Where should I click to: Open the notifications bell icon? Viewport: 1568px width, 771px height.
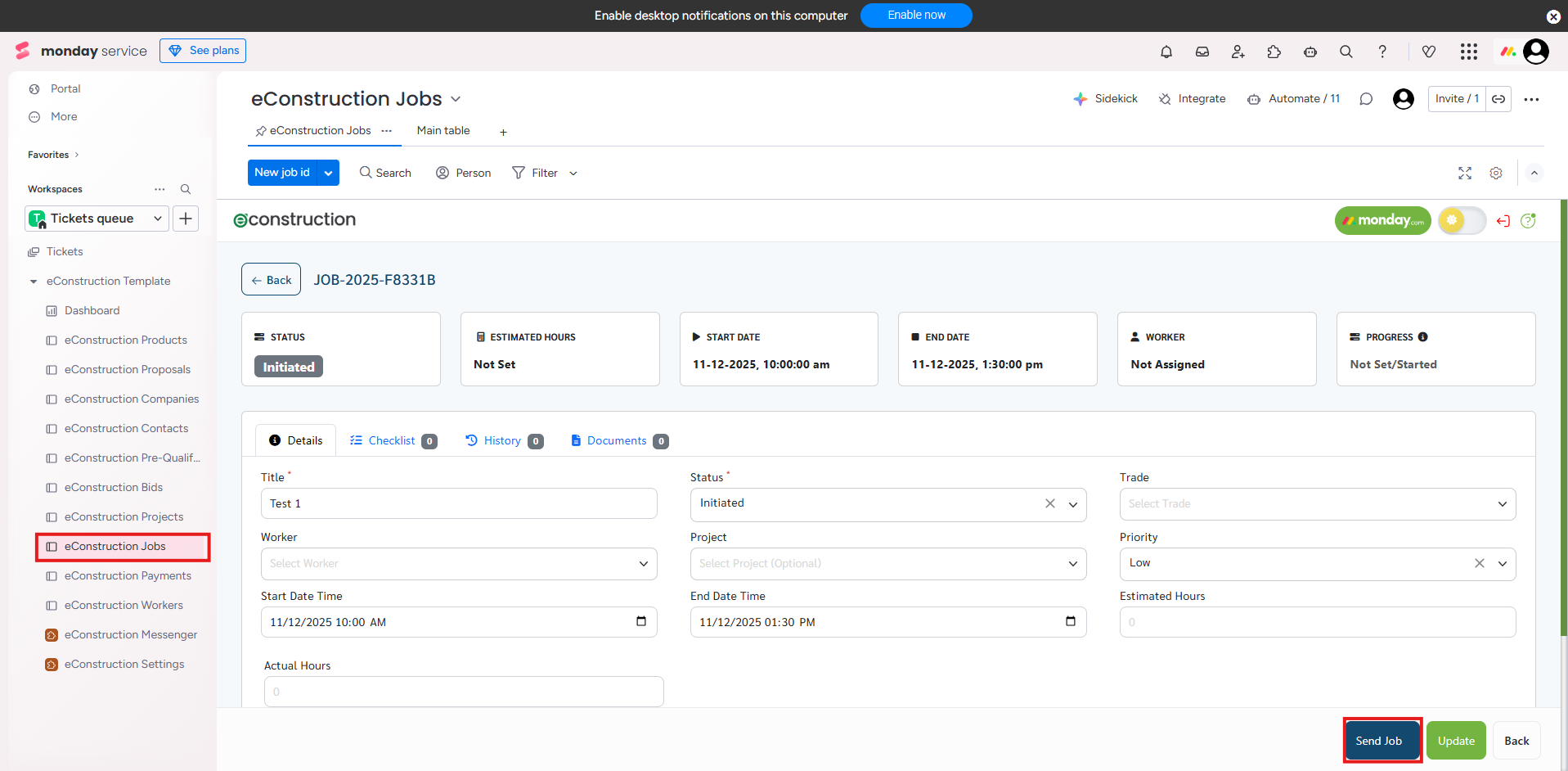1166,52
